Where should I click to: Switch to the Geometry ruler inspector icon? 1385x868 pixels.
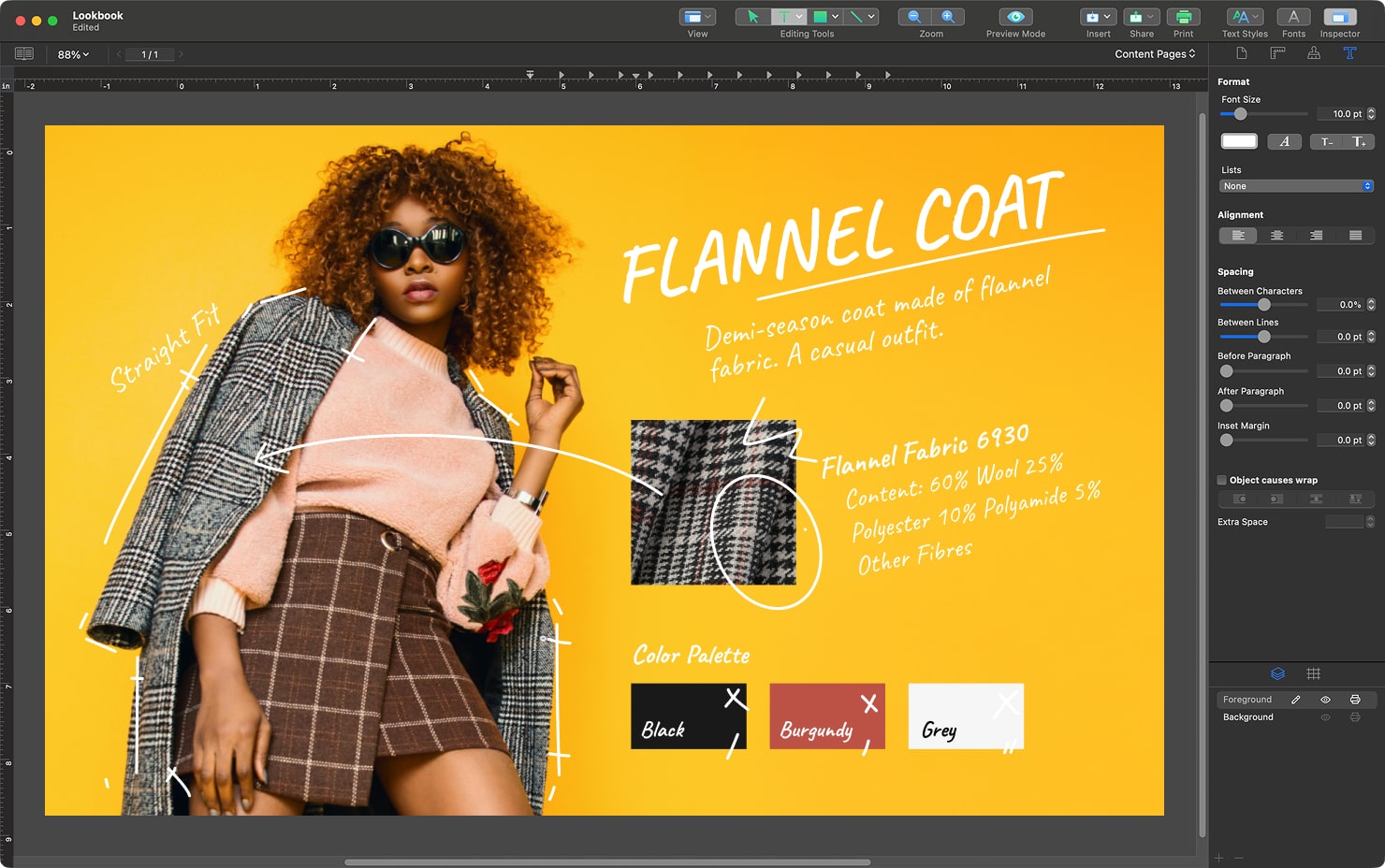[x=1277, y=53]
